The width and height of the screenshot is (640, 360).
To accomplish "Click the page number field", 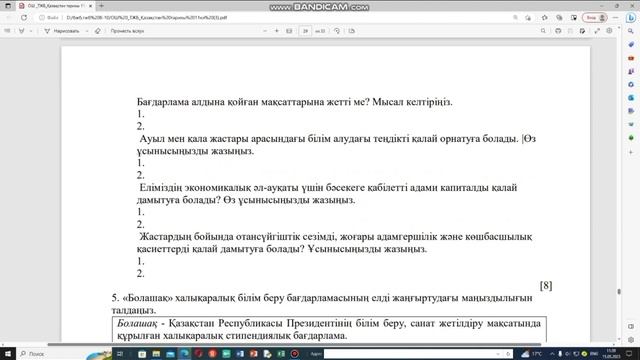I will [305, 31].
